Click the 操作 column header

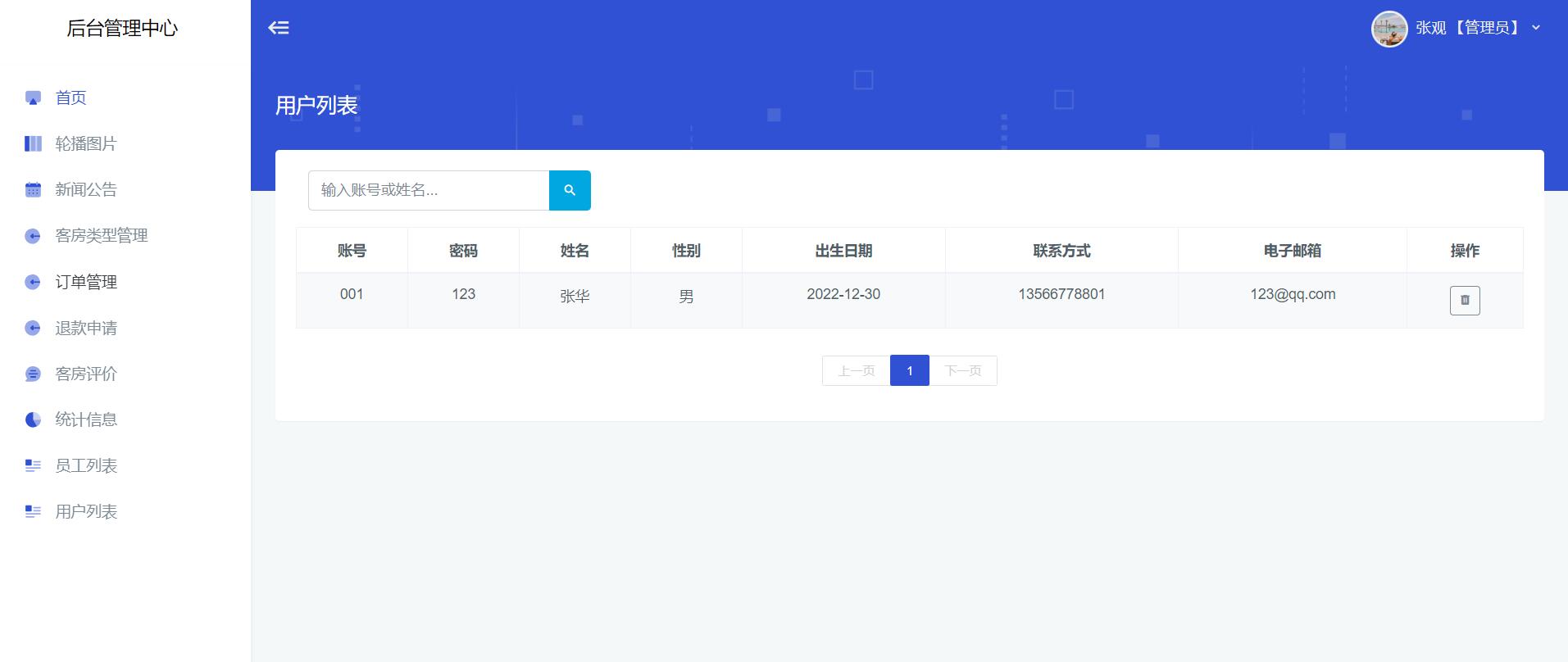tap(1465, 251)
